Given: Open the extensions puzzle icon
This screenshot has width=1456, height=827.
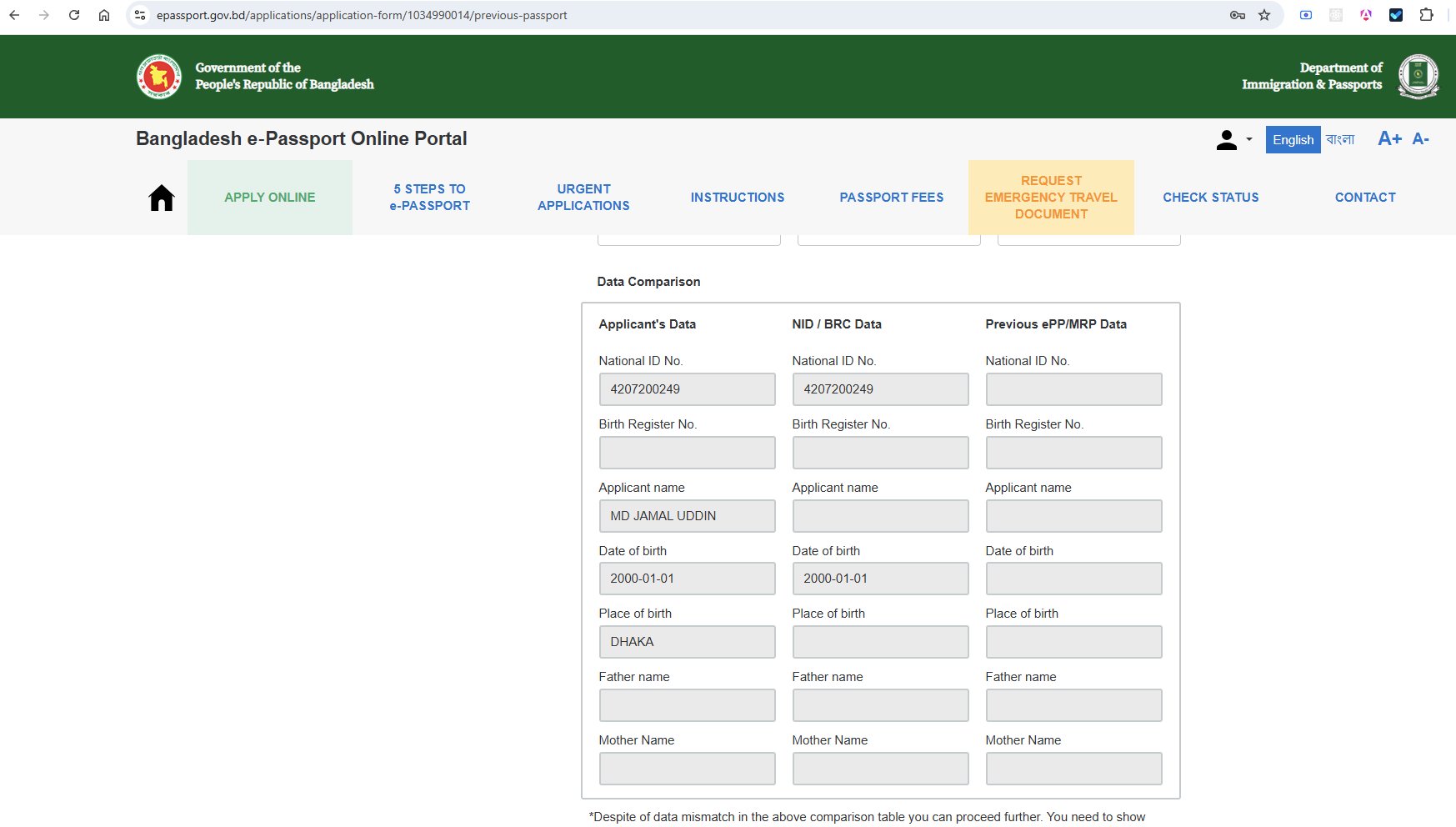Looking at the screenshot, I should pyautogui.click(x=1426, y=15).
